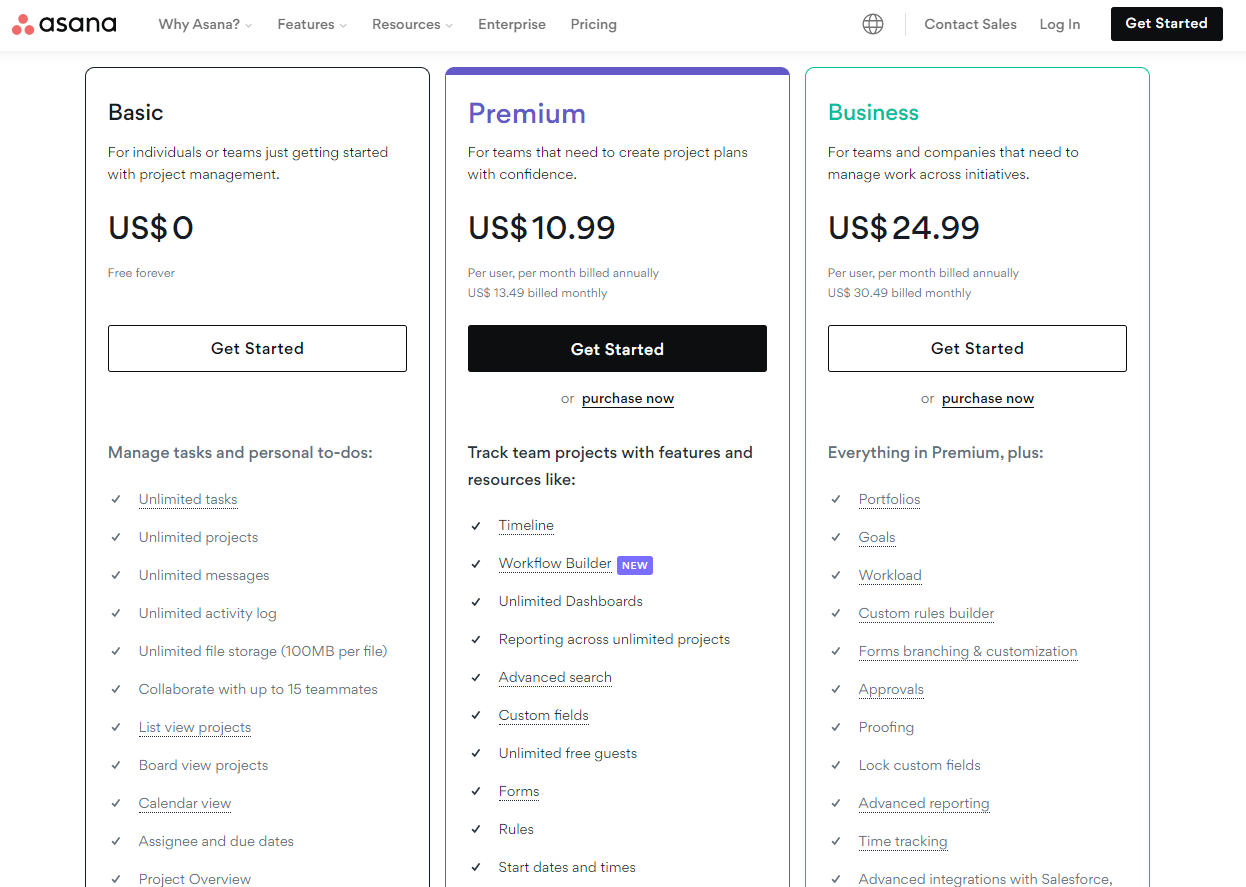Expand the Features menu dropdown
The width and height of the screenshot is (1246, 887).
coord(312,24)
